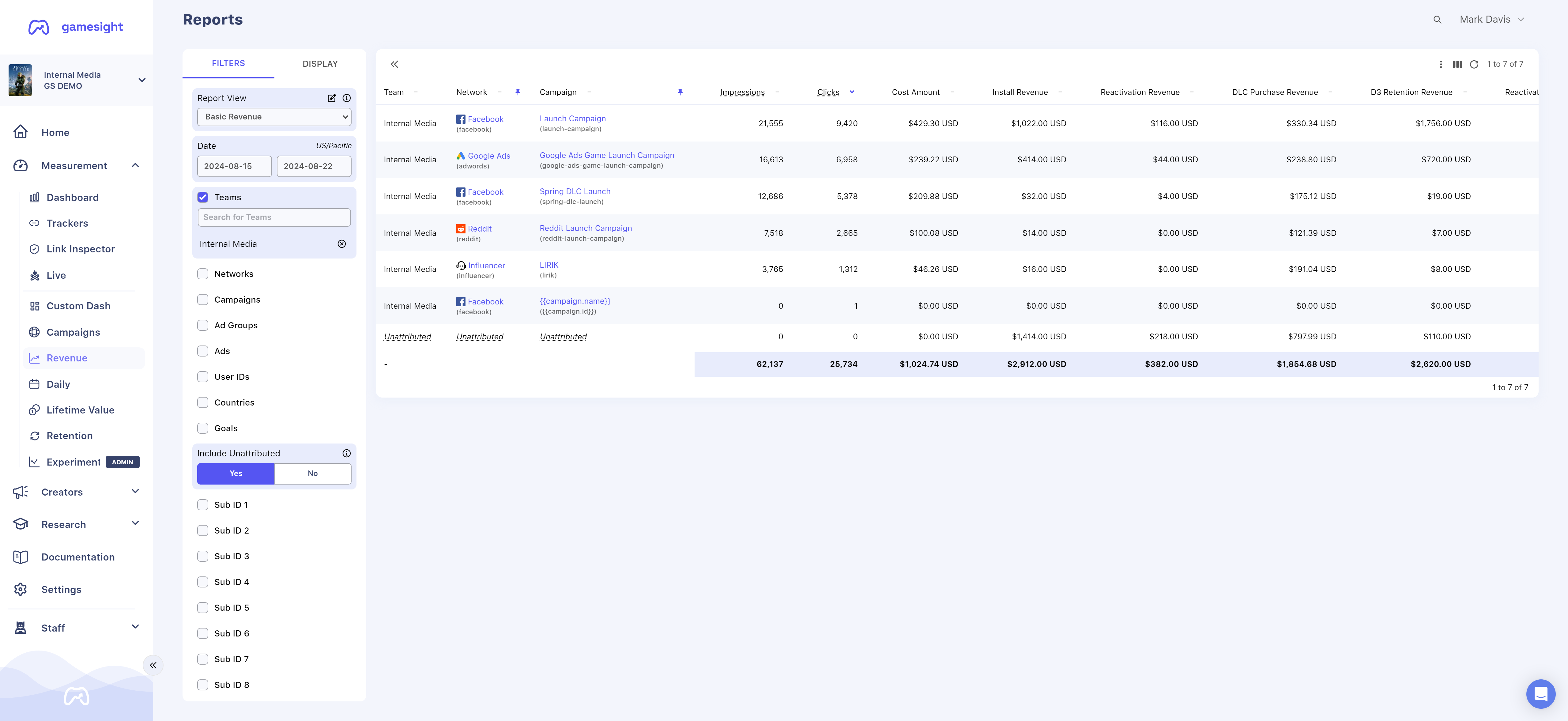Screen dimensions: 1568x721
Task: Open the column chooser icon
Action: pyautogui.click(x=1457, y=64)
